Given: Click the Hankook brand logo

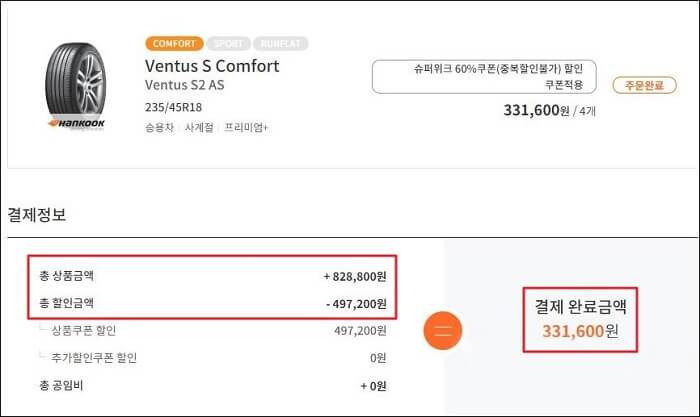Looking at the screenshot, I should click(77, 126).
